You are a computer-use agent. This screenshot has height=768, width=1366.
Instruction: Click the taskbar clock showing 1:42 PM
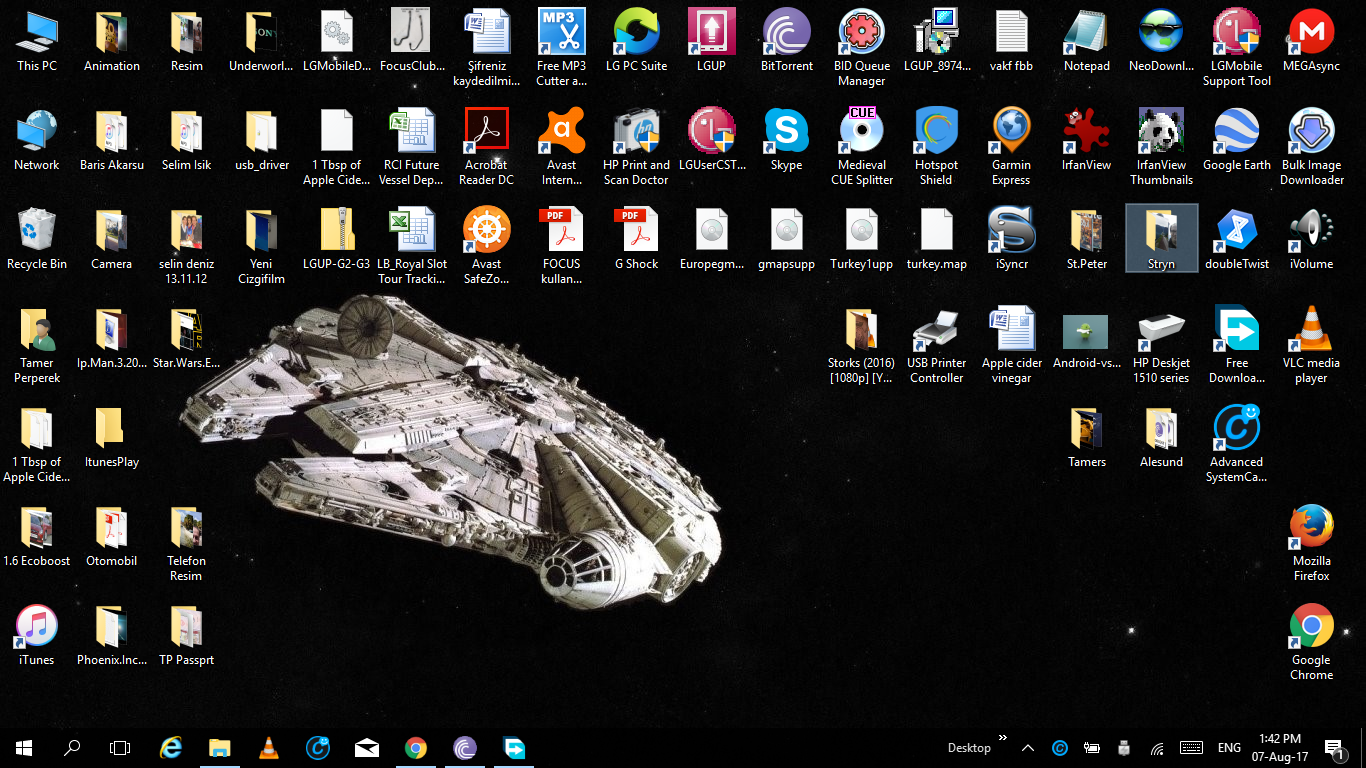click(1280, 747)
